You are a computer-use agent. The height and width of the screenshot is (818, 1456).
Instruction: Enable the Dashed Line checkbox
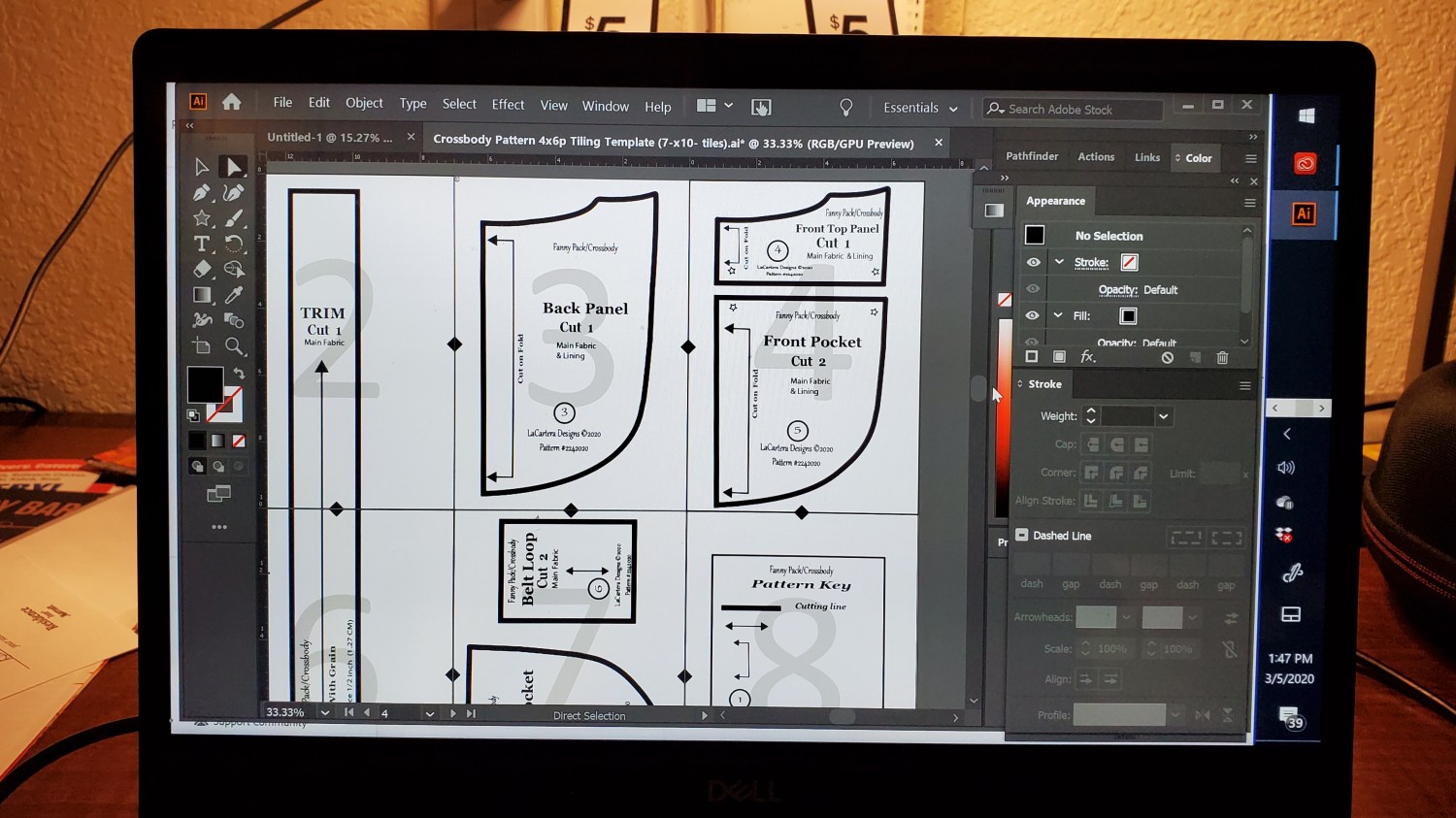tap(1022, 535)
